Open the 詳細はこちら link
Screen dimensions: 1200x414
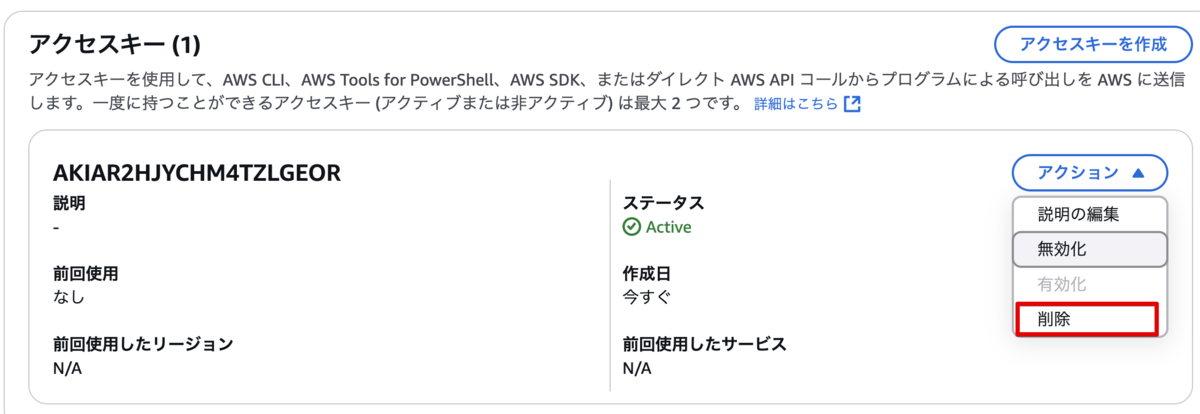click(x=796, y=104)
